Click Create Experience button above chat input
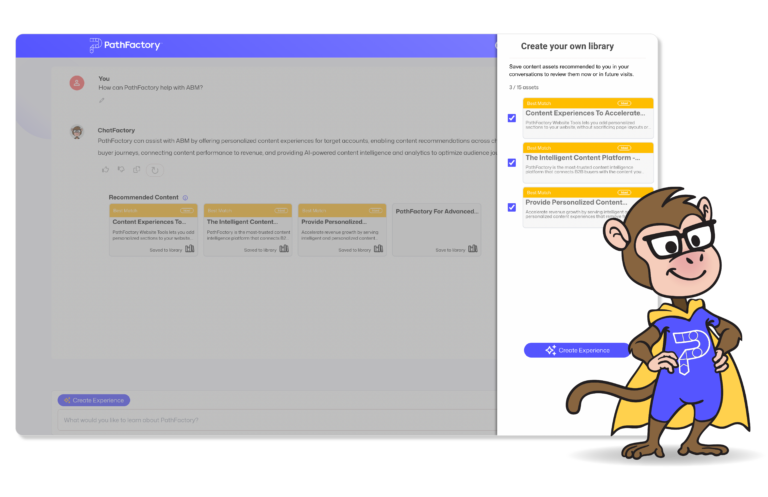This screenshot has height=497, width=768. point(94,401)
